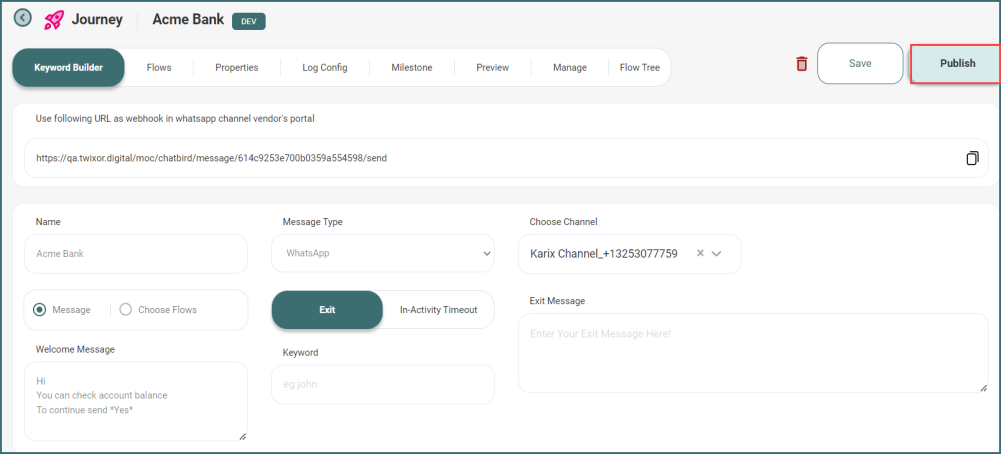
Task: Go to the Log Config tab
Action: [x=325, y=68]
